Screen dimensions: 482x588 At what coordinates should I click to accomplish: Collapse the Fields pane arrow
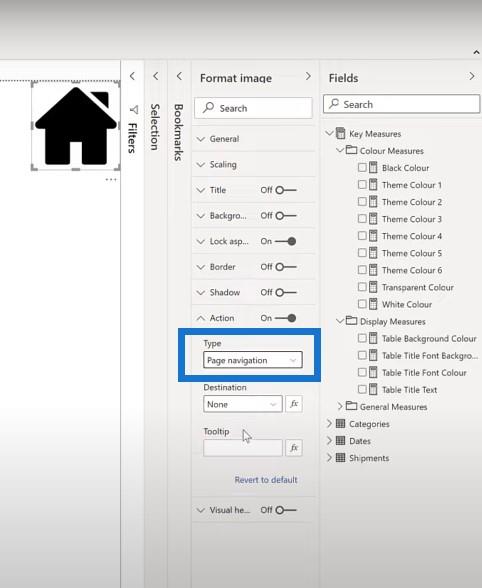[471, 76]
